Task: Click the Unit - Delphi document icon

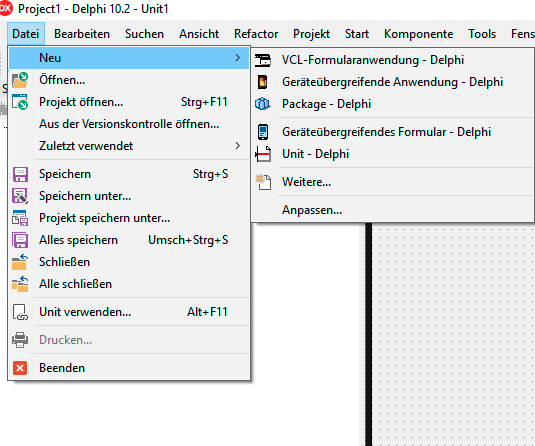Action: (x=263, y=154)
